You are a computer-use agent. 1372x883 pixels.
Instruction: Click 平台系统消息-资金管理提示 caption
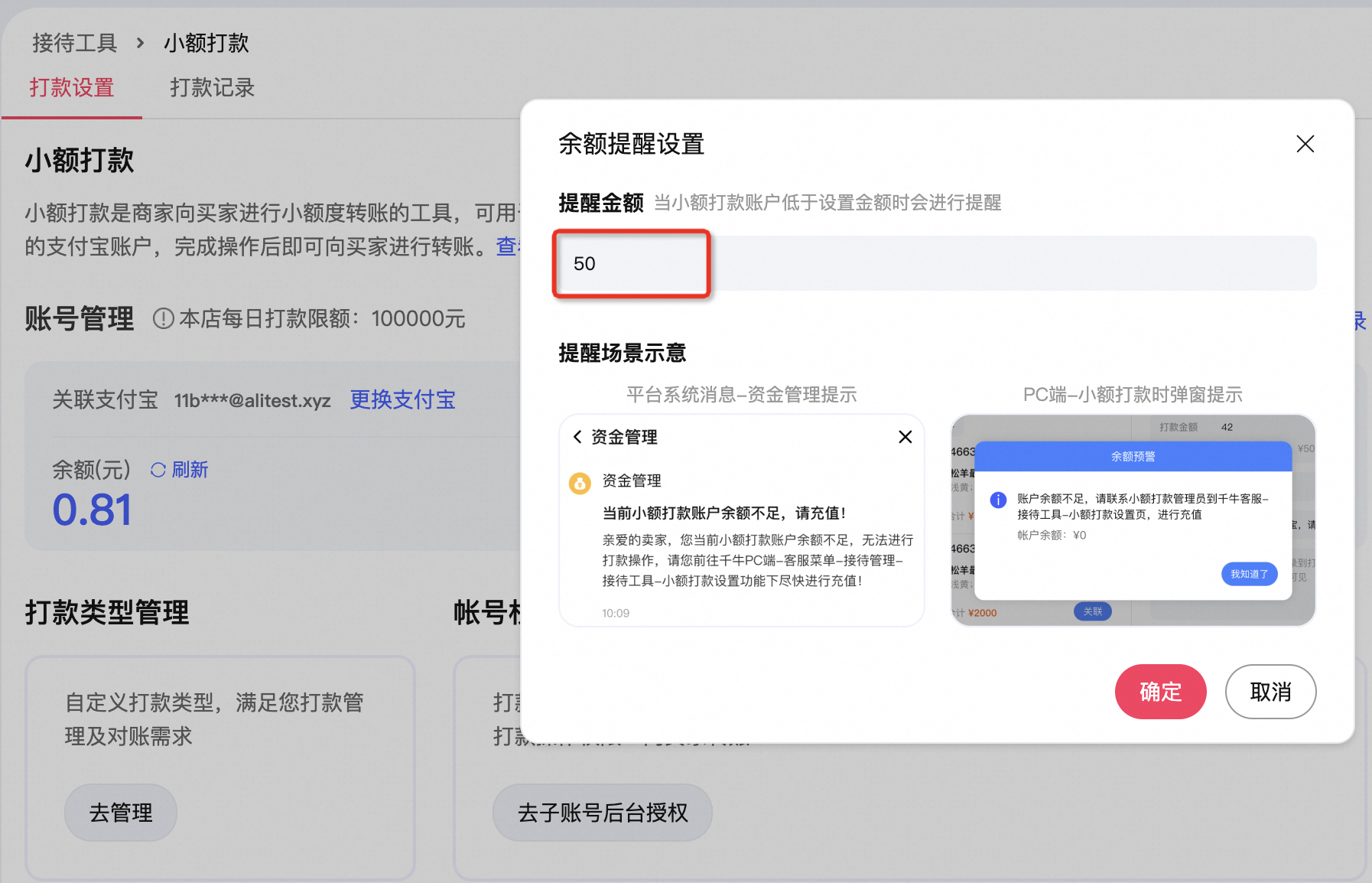[x=741, y=395]
